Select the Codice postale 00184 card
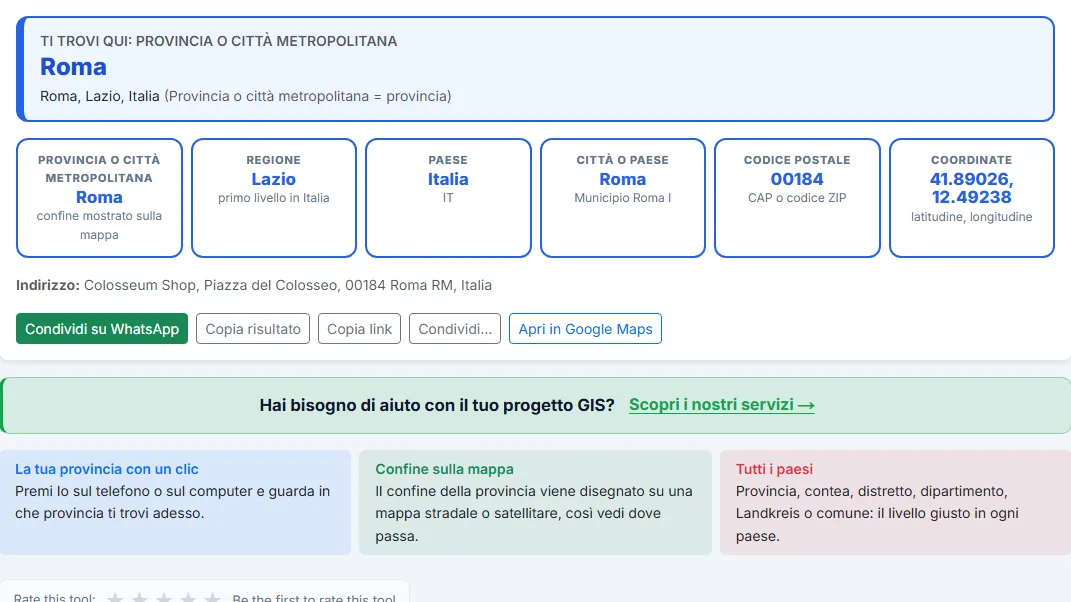1071x602 pixels. [797, 198]
